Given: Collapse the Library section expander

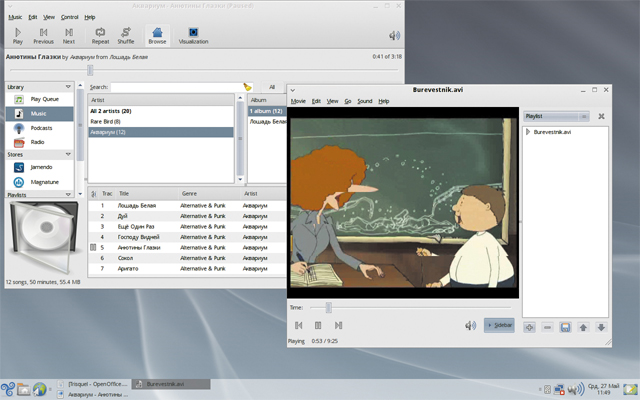Looking at the screenshot, I should 68,87.
